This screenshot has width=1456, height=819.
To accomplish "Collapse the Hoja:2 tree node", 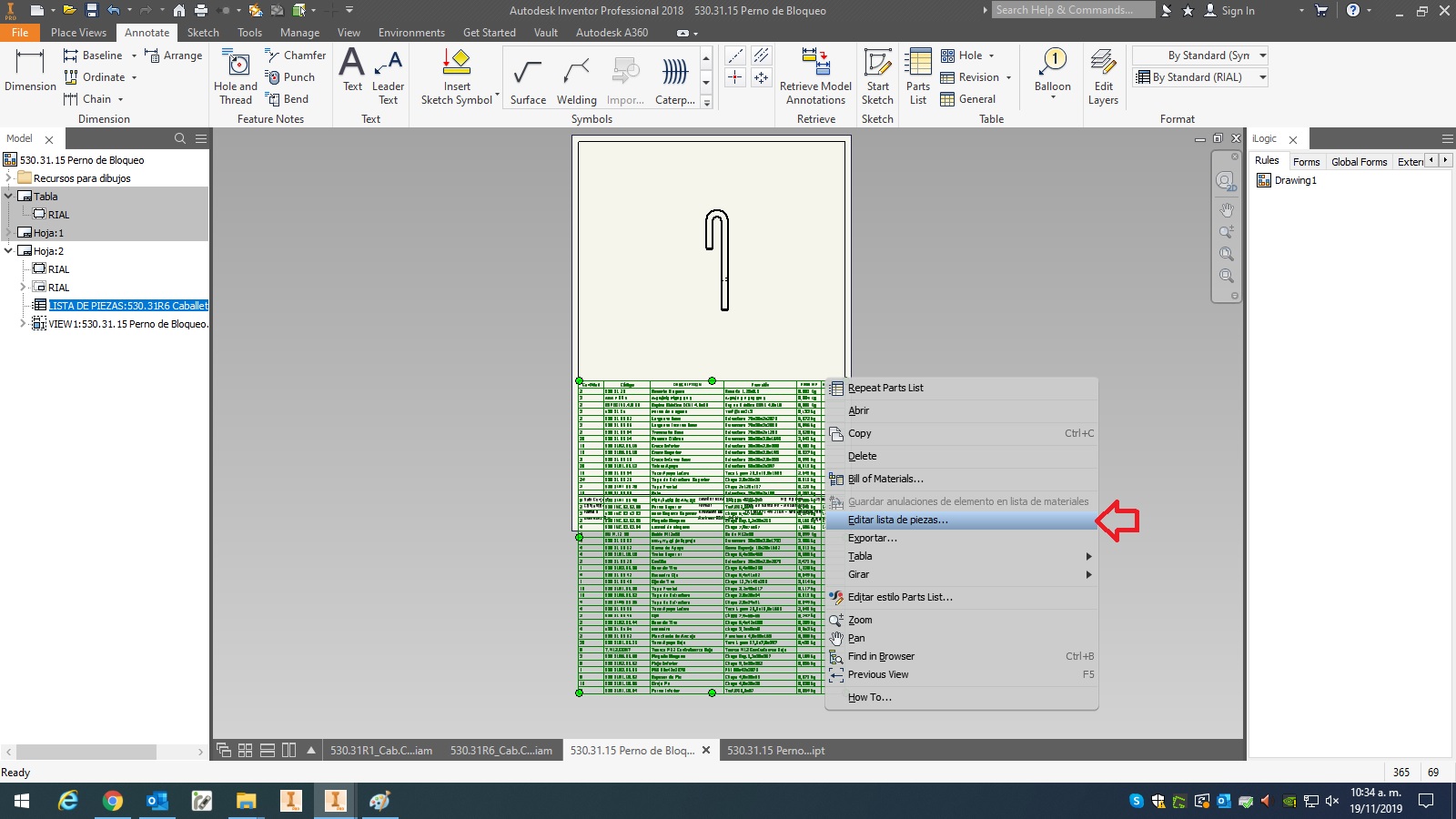I will [x=8, y=250].
